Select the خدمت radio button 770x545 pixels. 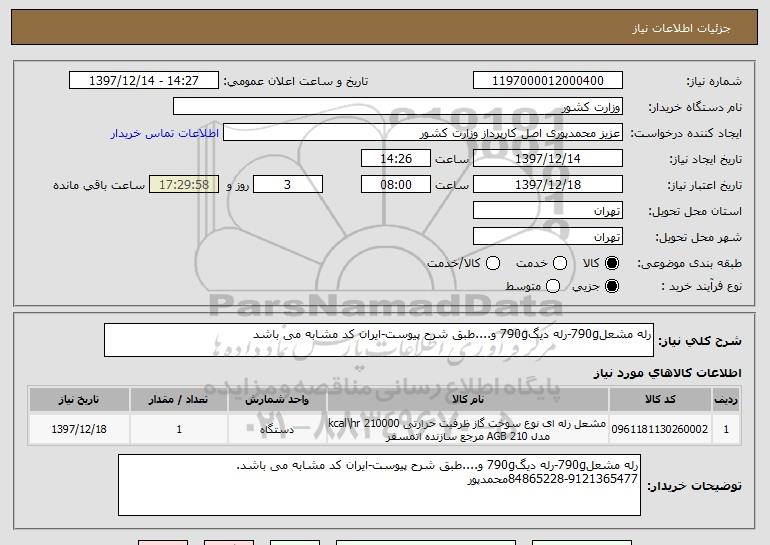(560, 264)
